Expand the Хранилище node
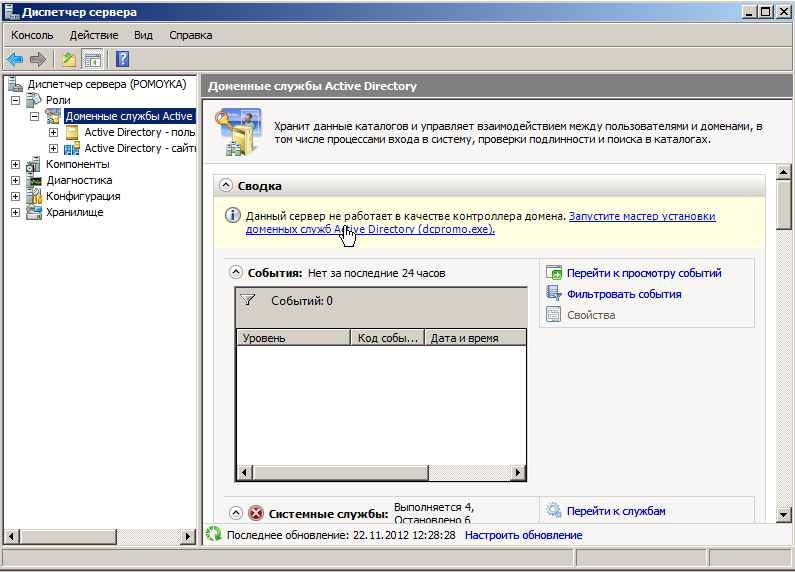 click(x=16, y=212)
